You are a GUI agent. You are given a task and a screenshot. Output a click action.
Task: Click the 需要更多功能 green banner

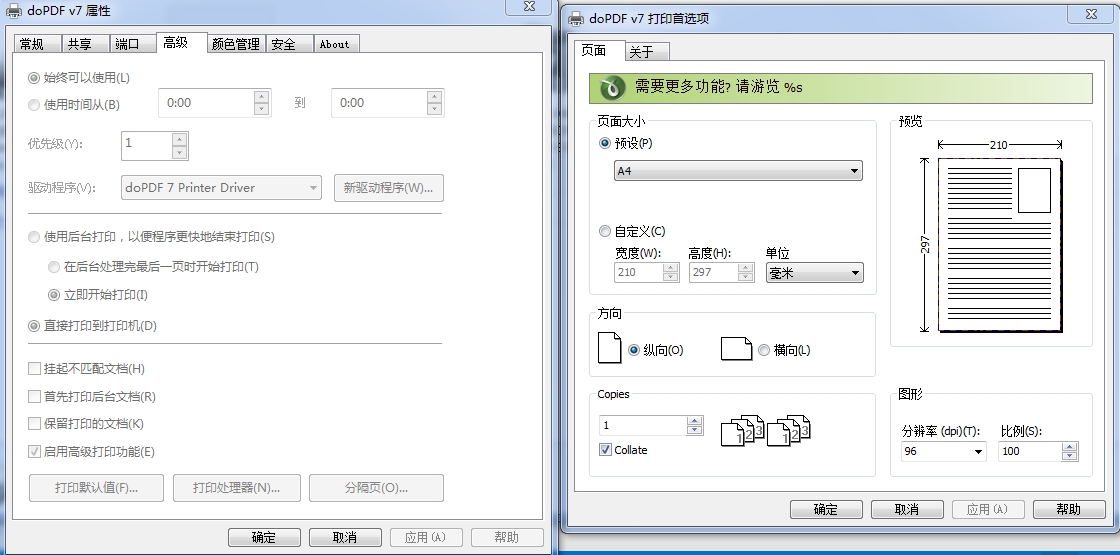841,88
